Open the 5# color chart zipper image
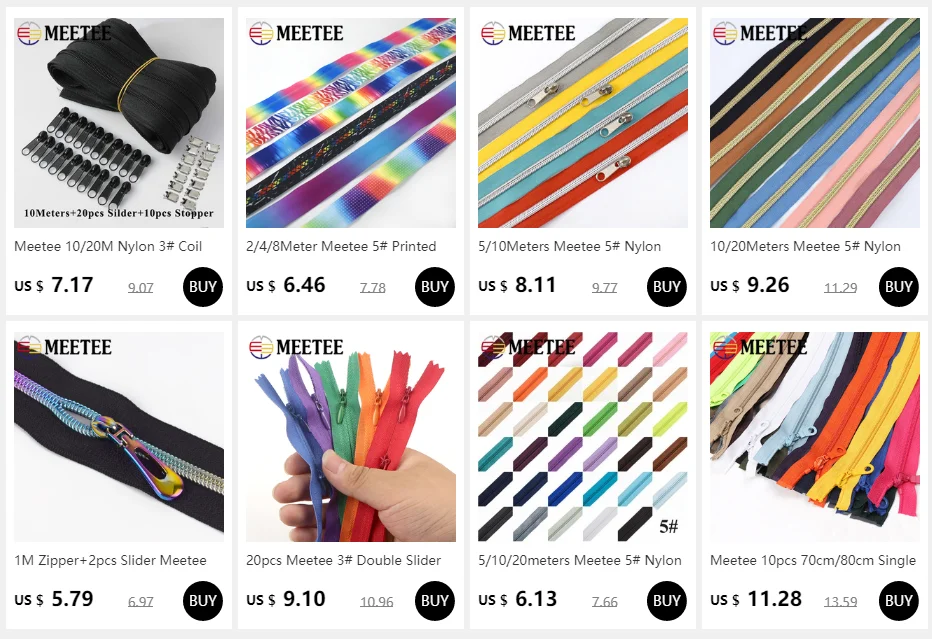 coord(582,436)
